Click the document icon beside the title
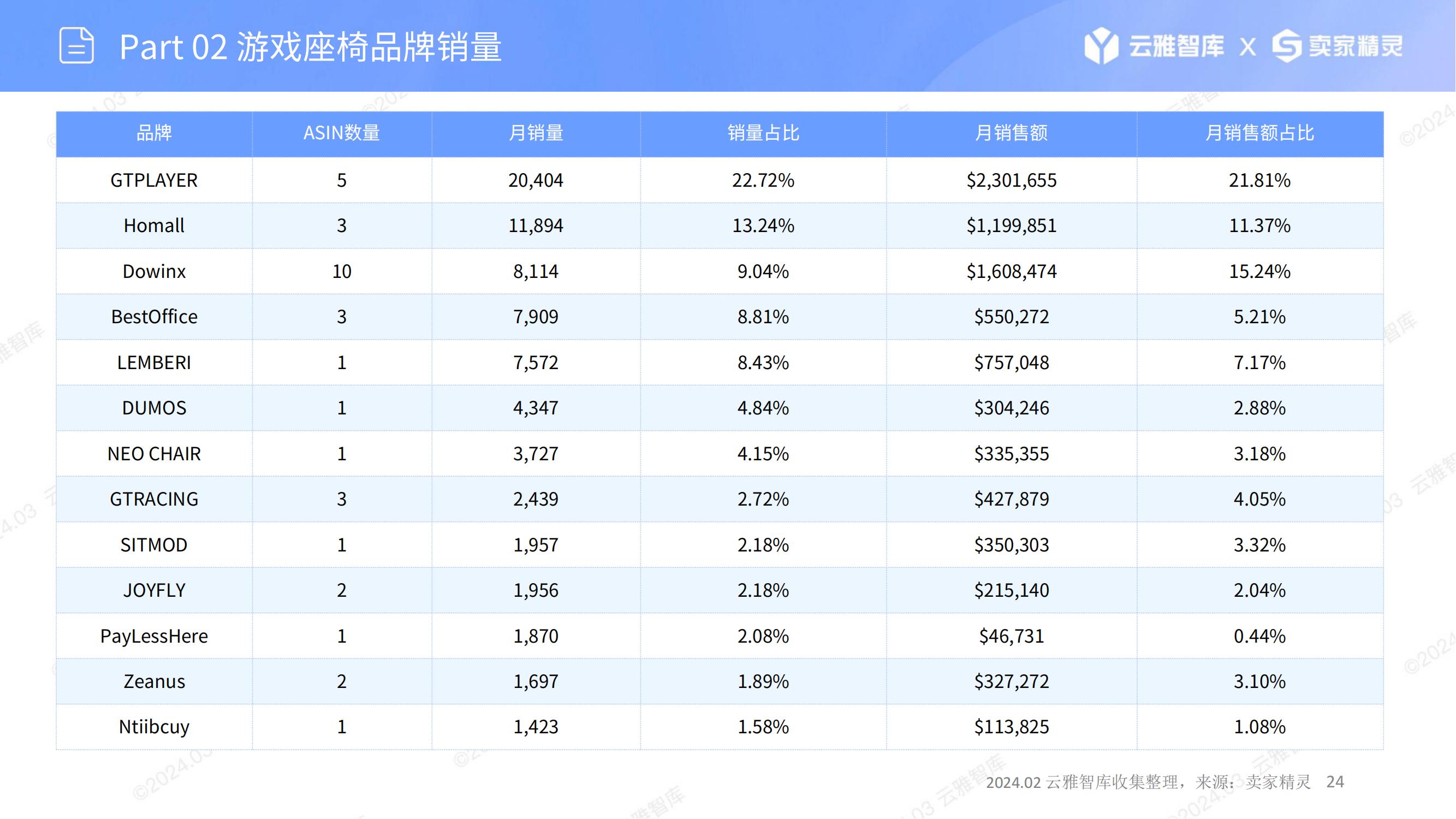 [x=76, y=46]
